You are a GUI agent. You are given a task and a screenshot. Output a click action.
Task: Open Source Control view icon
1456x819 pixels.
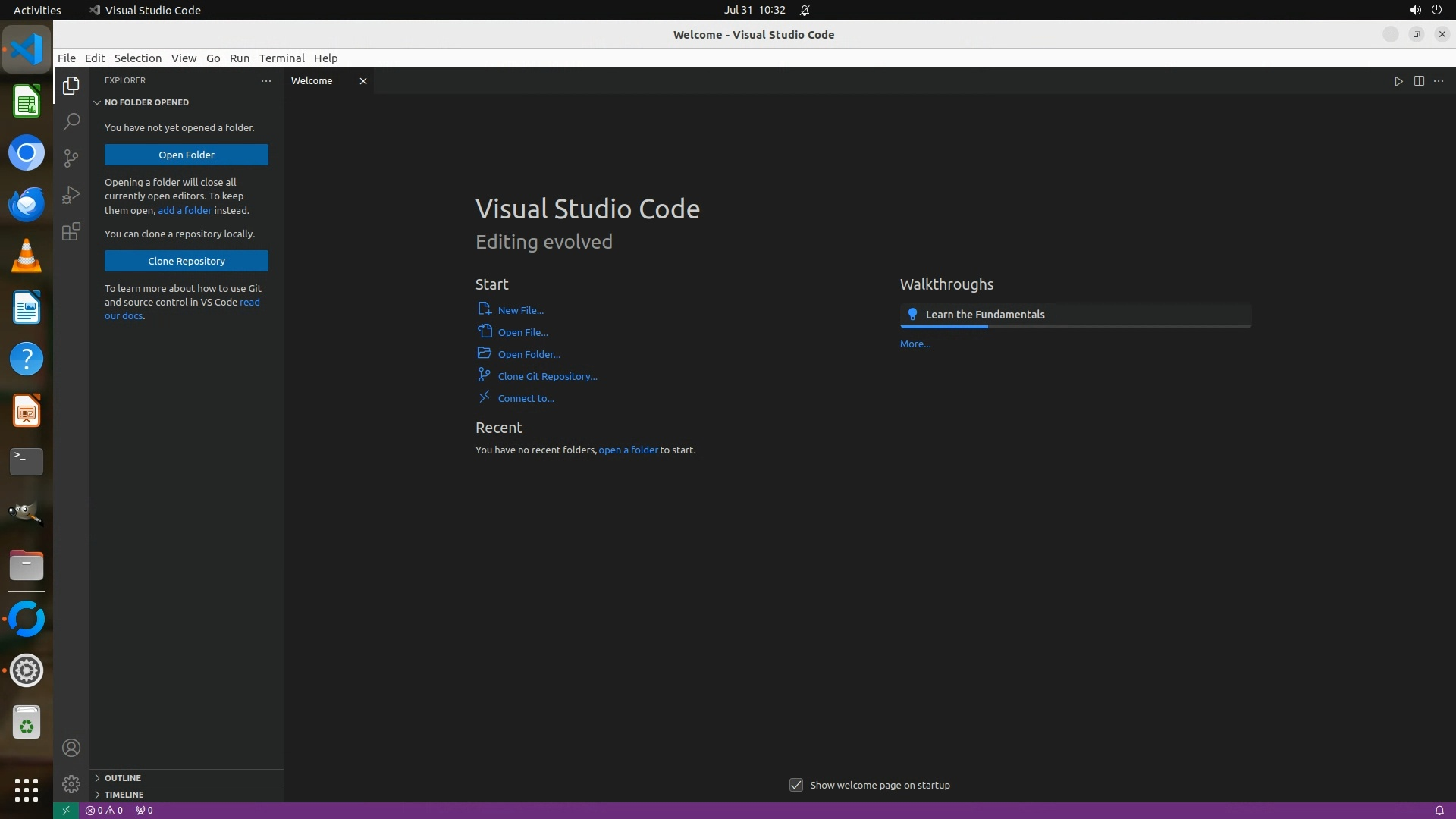pos(71,158)
